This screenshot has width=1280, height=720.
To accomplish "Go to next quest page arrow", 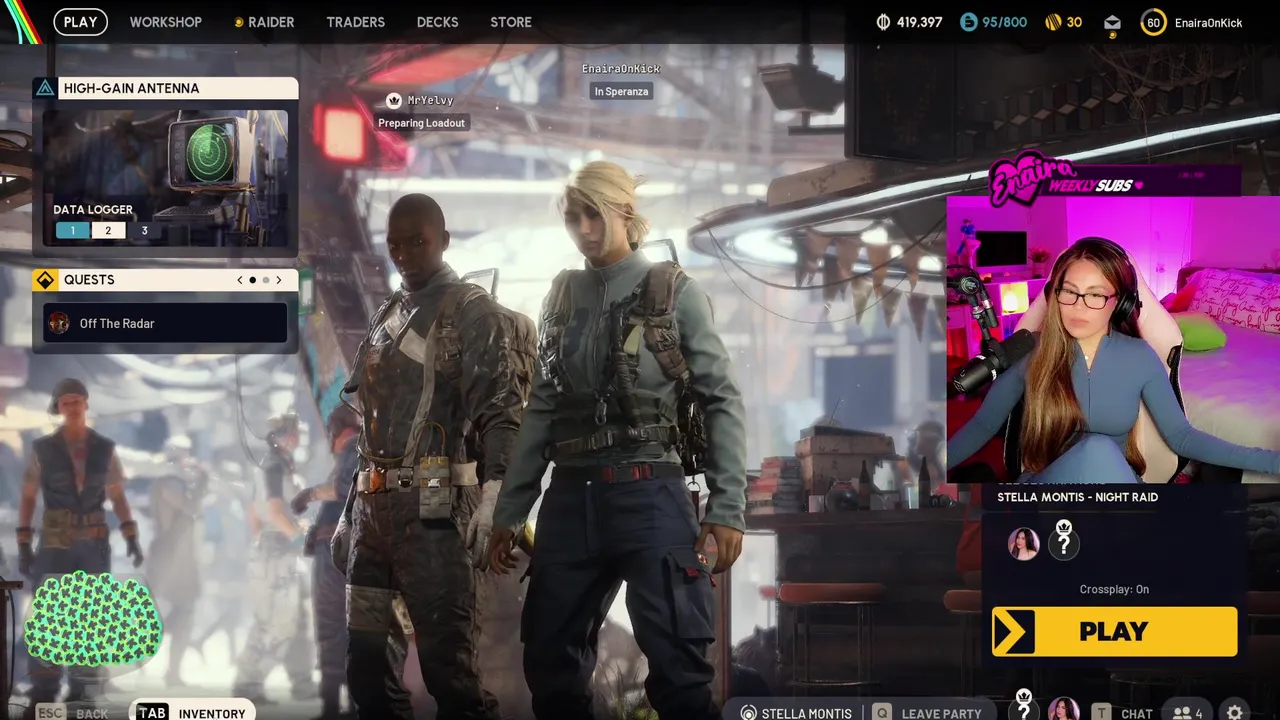I will (x=279, y=280).
